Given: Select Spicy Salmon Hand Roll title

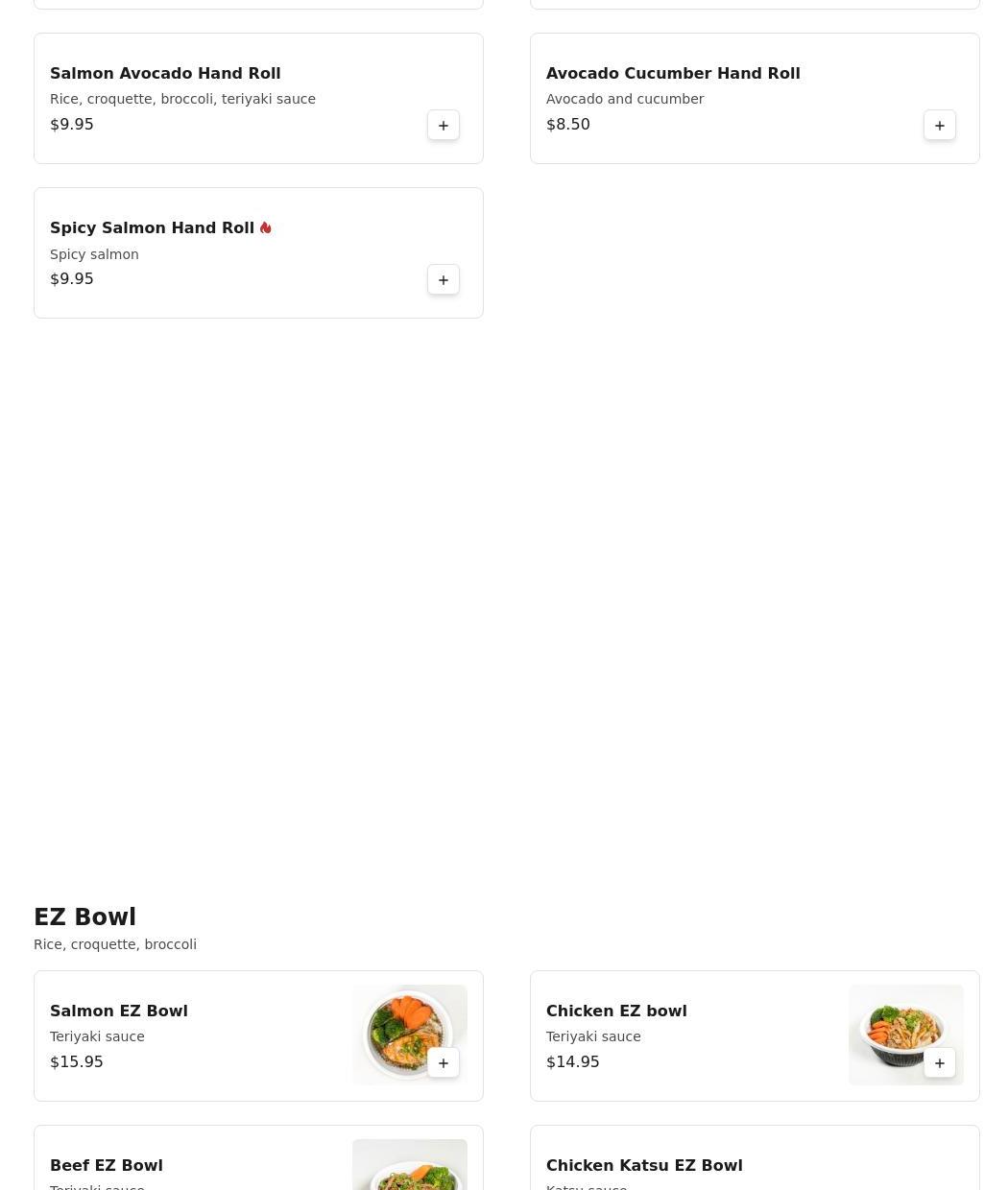Looking at the screenshot, I should (x=152, y=227).
